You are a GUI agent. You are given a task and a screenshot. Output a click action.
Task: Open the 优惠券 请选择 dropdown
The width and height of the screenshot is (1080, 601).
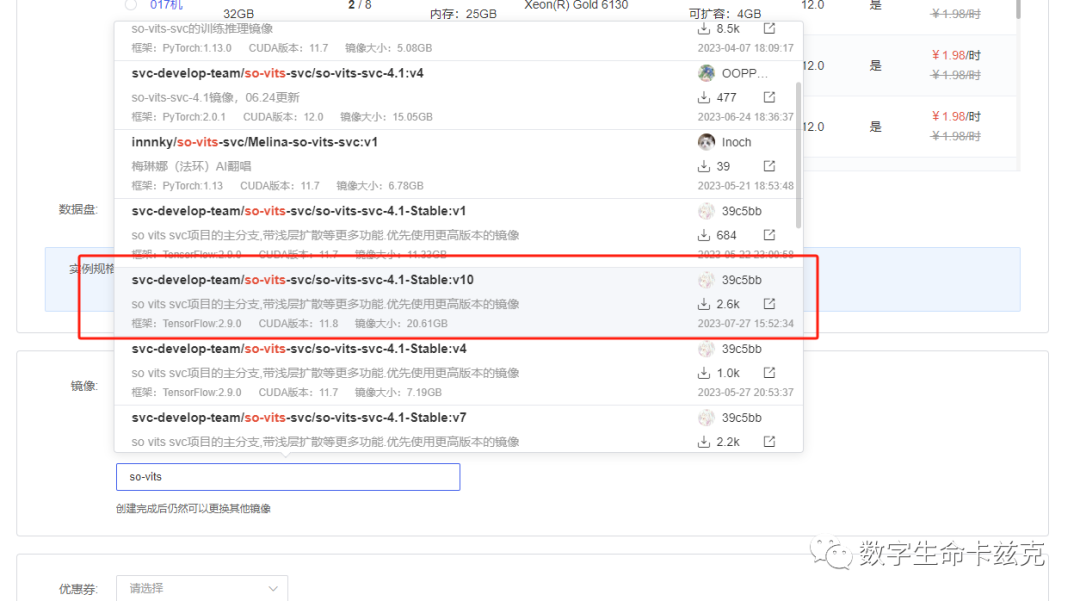(x=202, y=589)
